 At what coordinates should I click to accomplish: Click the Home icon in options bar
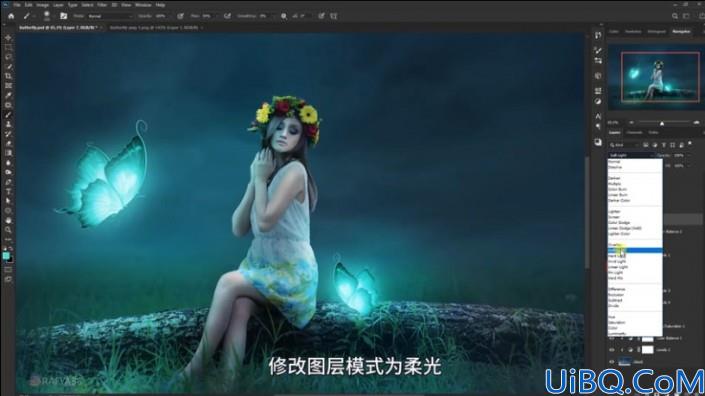tap(11, 16)
